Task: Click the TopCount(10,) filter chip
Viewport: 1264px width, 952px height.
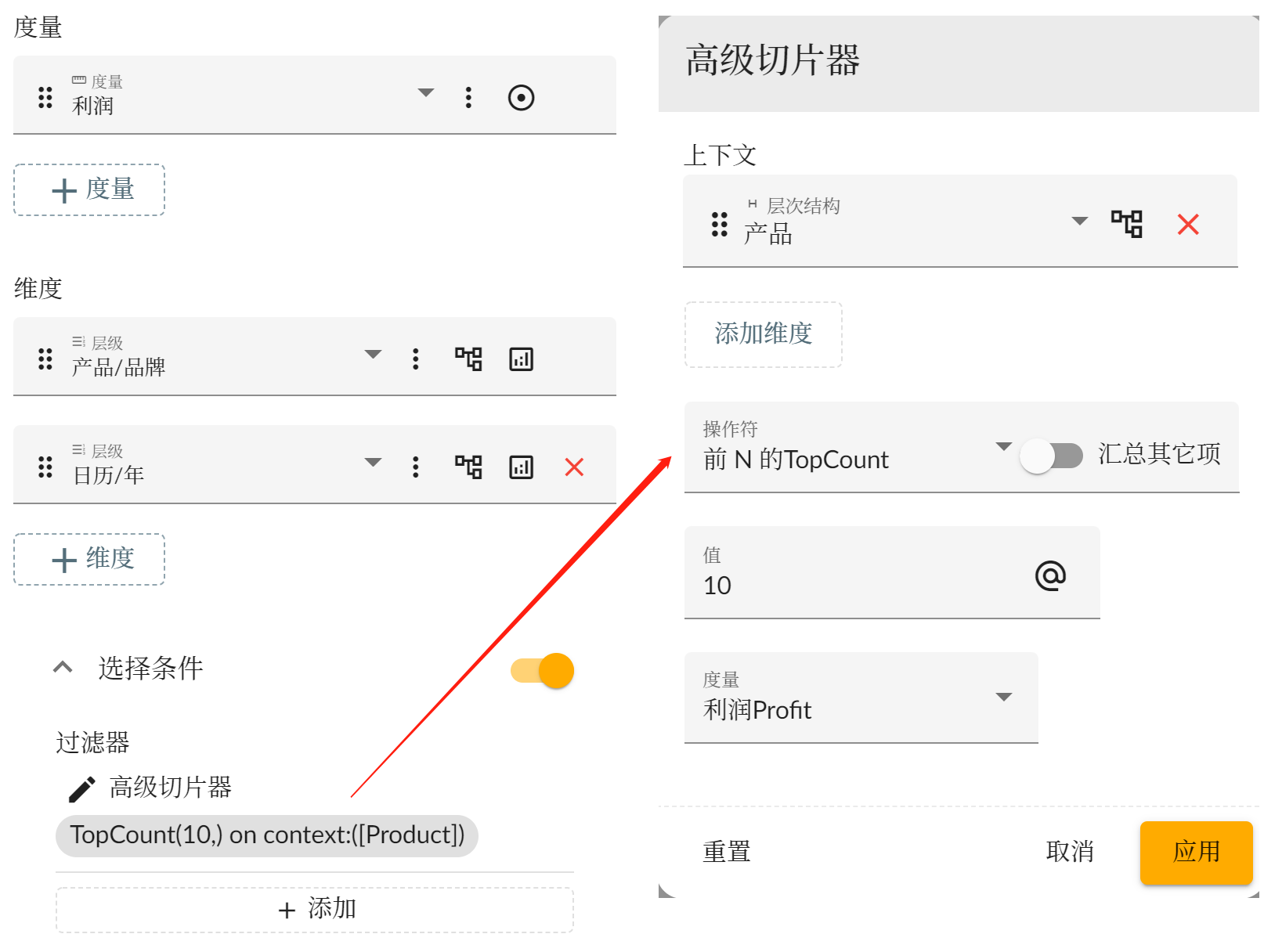Action: [267, 835]
